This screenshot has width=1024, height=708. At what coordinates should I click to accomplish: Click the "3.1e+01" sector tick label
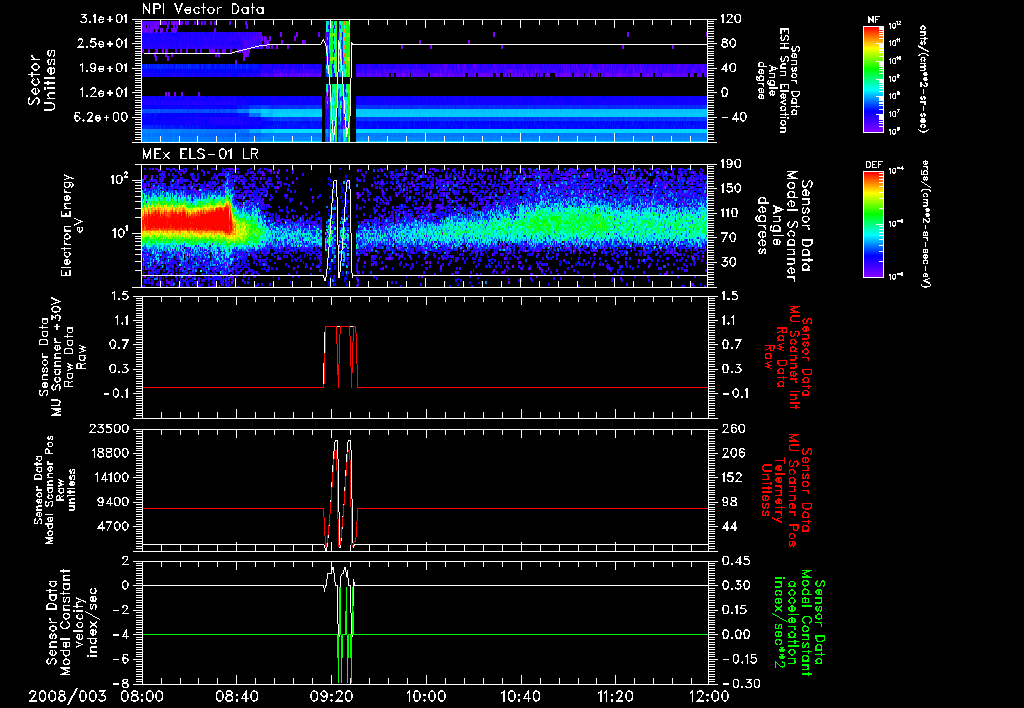coord(104,19)
